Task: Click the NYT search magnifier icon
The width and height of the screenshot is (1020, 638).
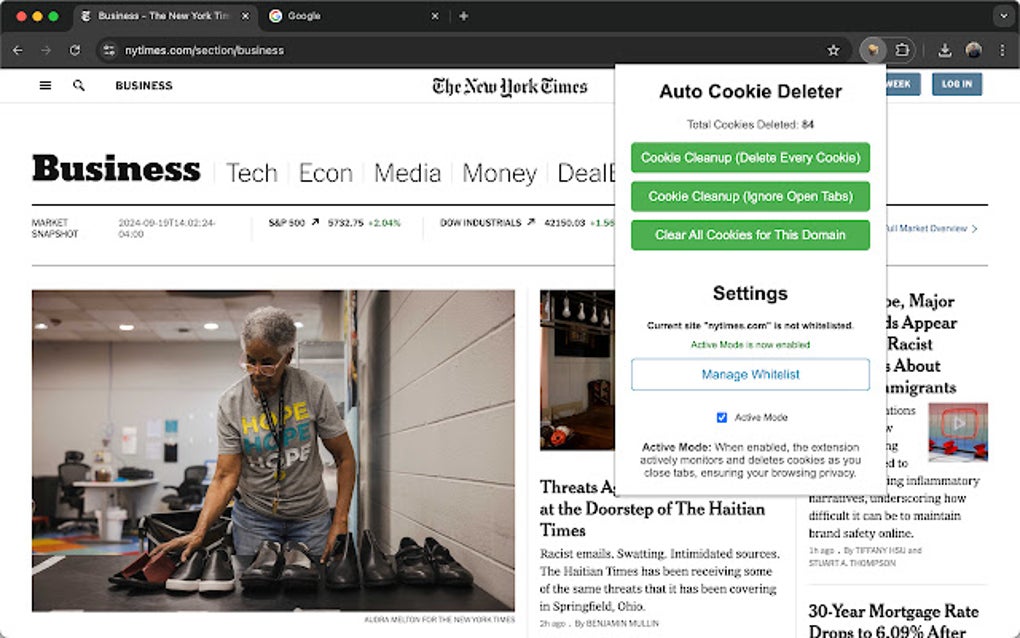Action: 79,85
